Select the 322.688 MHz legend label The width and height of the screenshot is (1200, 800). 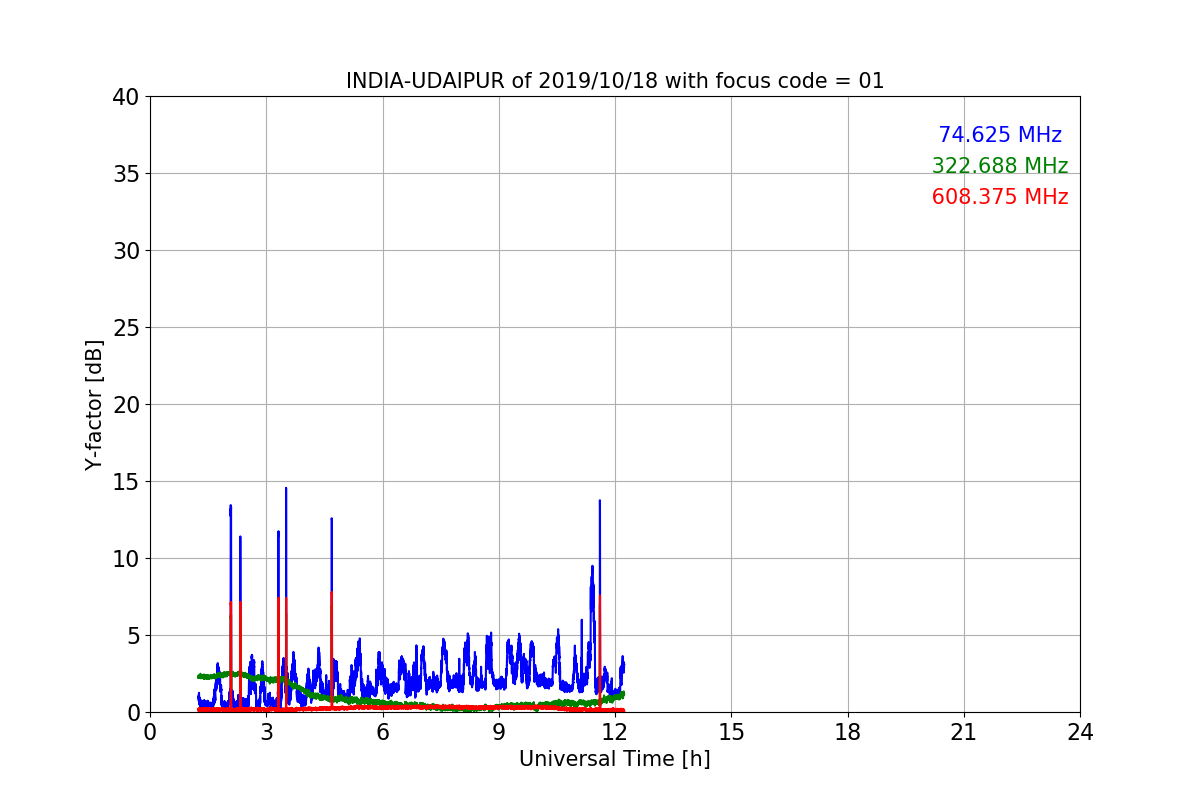click(x=1000, y=166)
